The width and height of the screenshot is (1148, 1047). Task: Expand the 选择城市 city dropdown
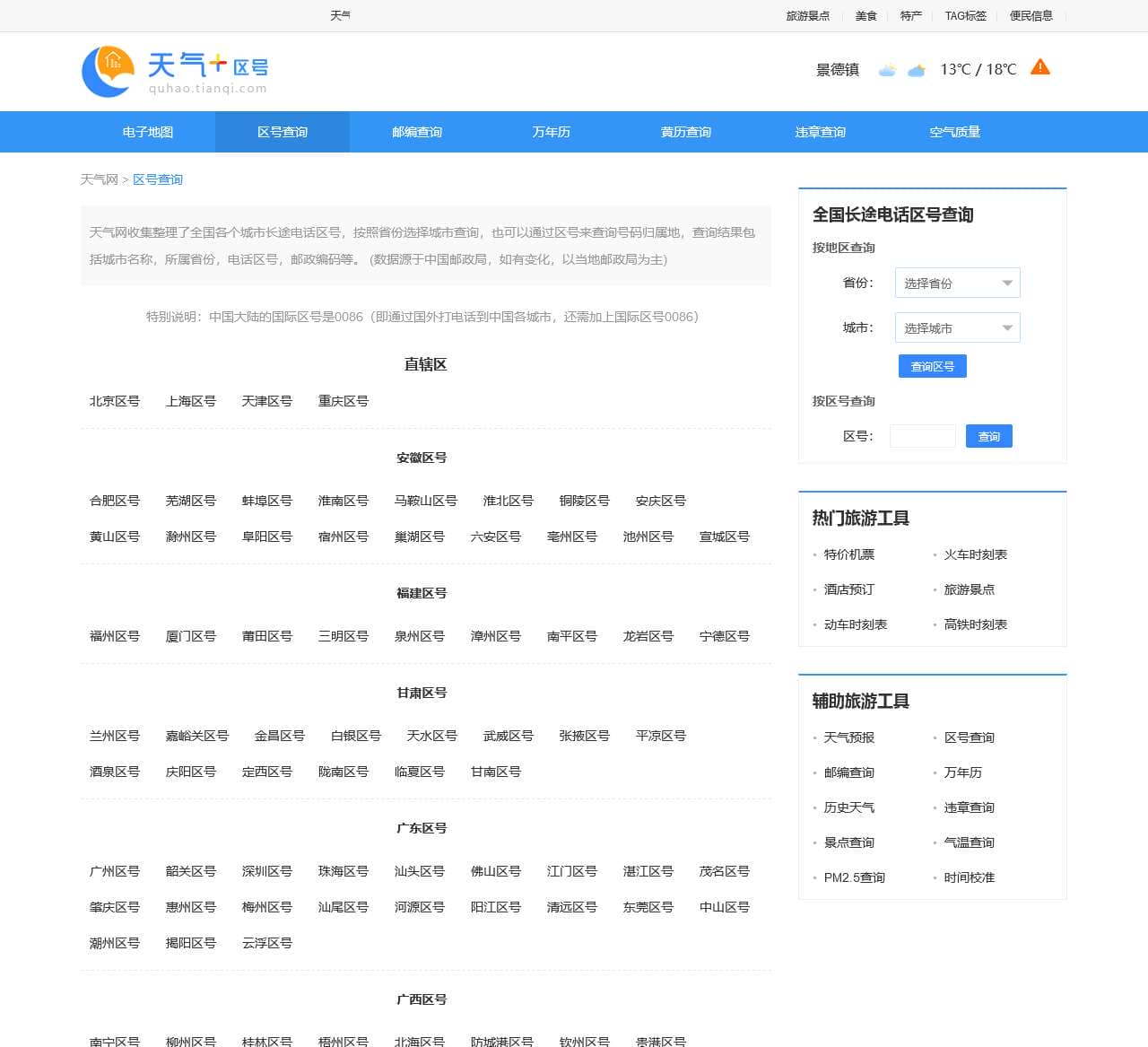pyautogui.click(x=957, y=327)
